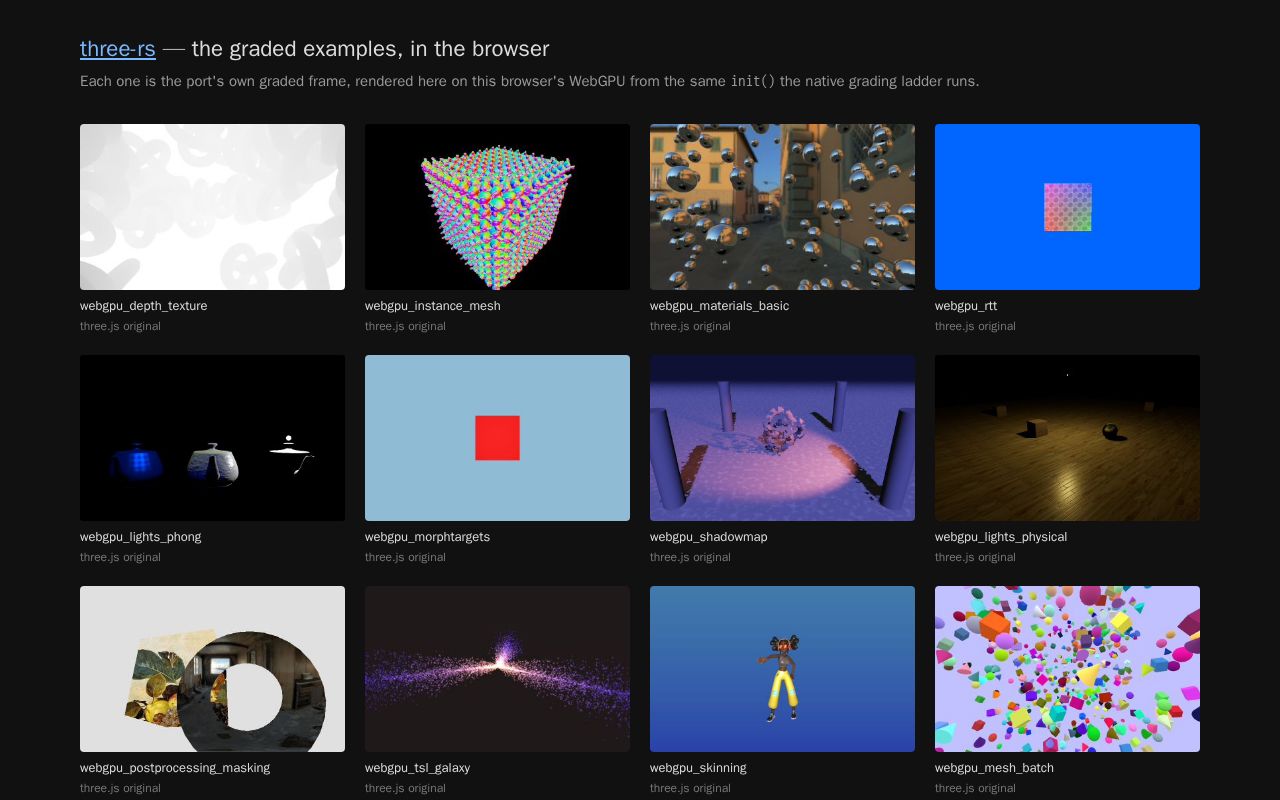Click "three.js original" under webgpu_morphtargets
Viewport: 1280px width, 800px height.
click(x=405, y=557)
